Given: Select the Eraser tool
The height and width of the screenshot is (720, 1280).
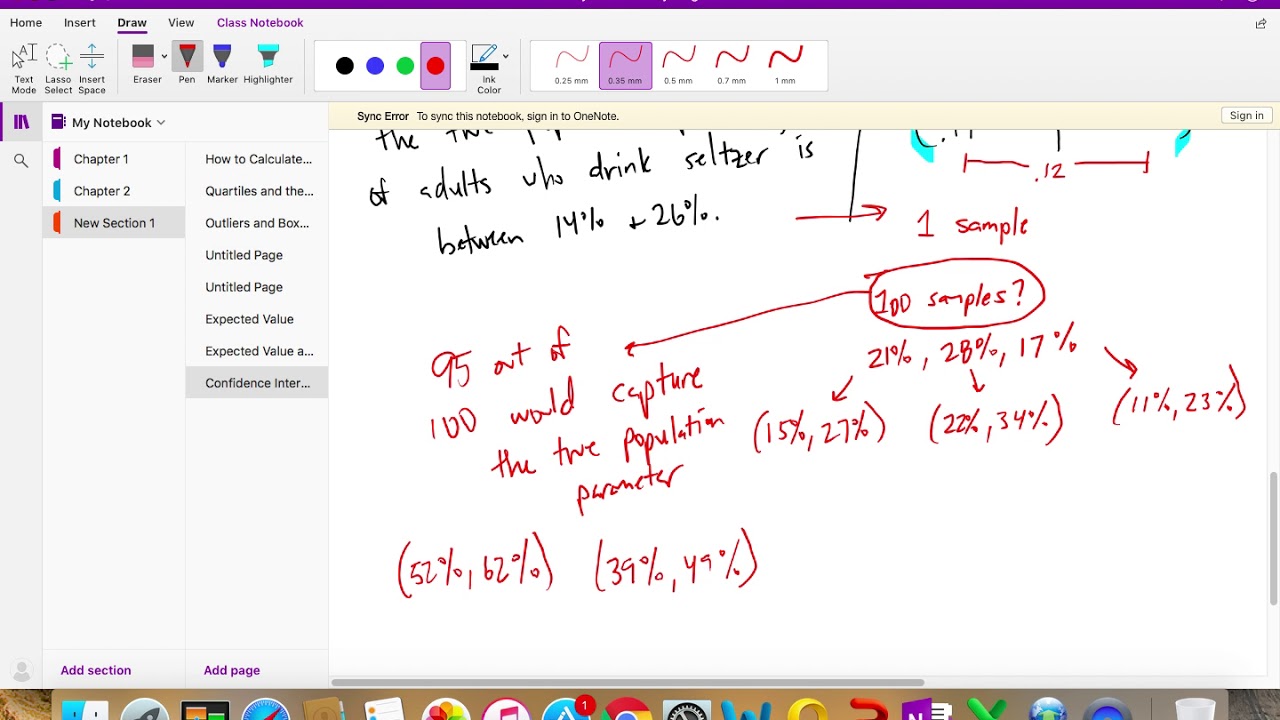Looking at the screenshot, I should coord(144,65).
